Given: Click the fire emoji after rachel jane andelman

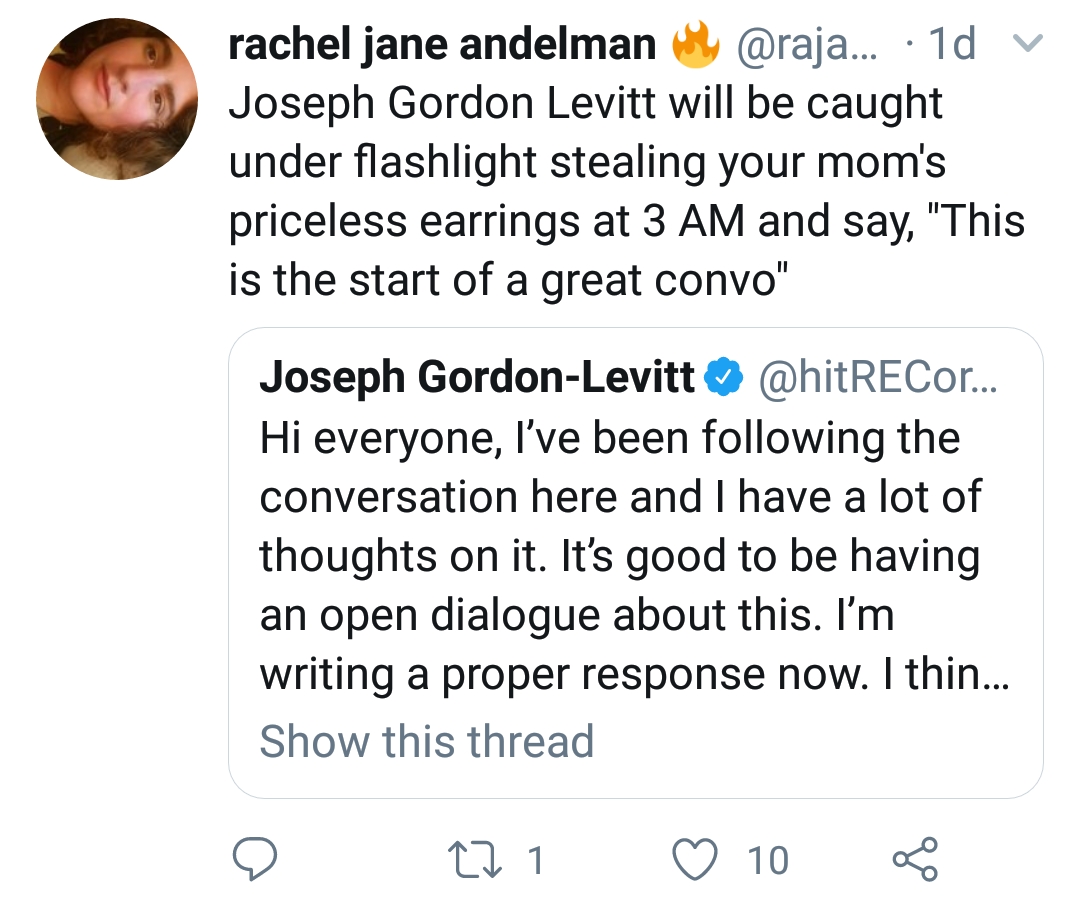Looking at the screenshot, I should tap(692, 47).
